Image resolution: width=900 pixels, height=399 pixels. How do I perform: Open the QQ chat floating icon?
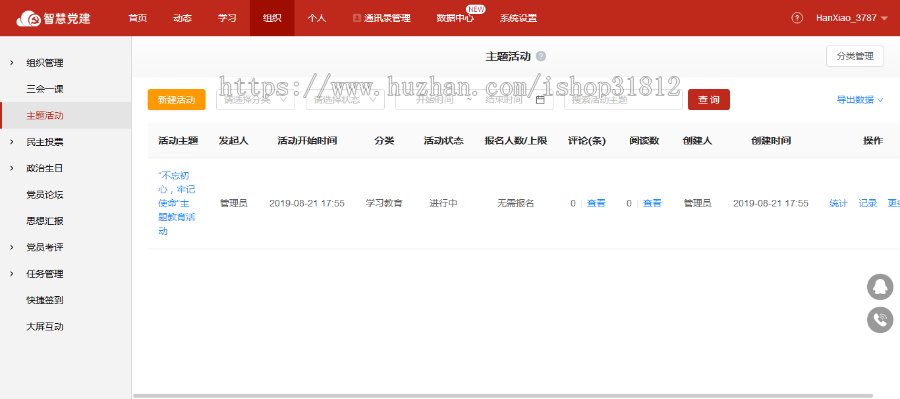[880, 287]
